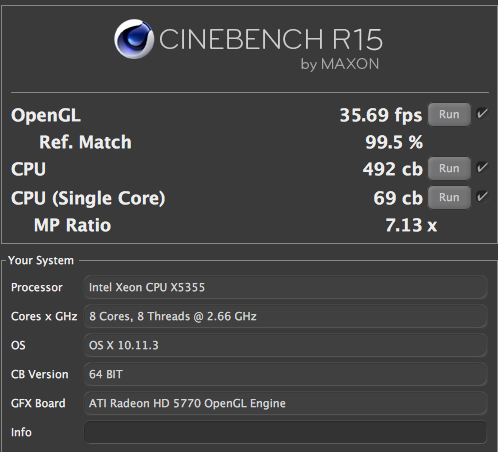Select the CPU score 492 cb
The width and height of the screenshot is (498, 452).
point(393,169)
